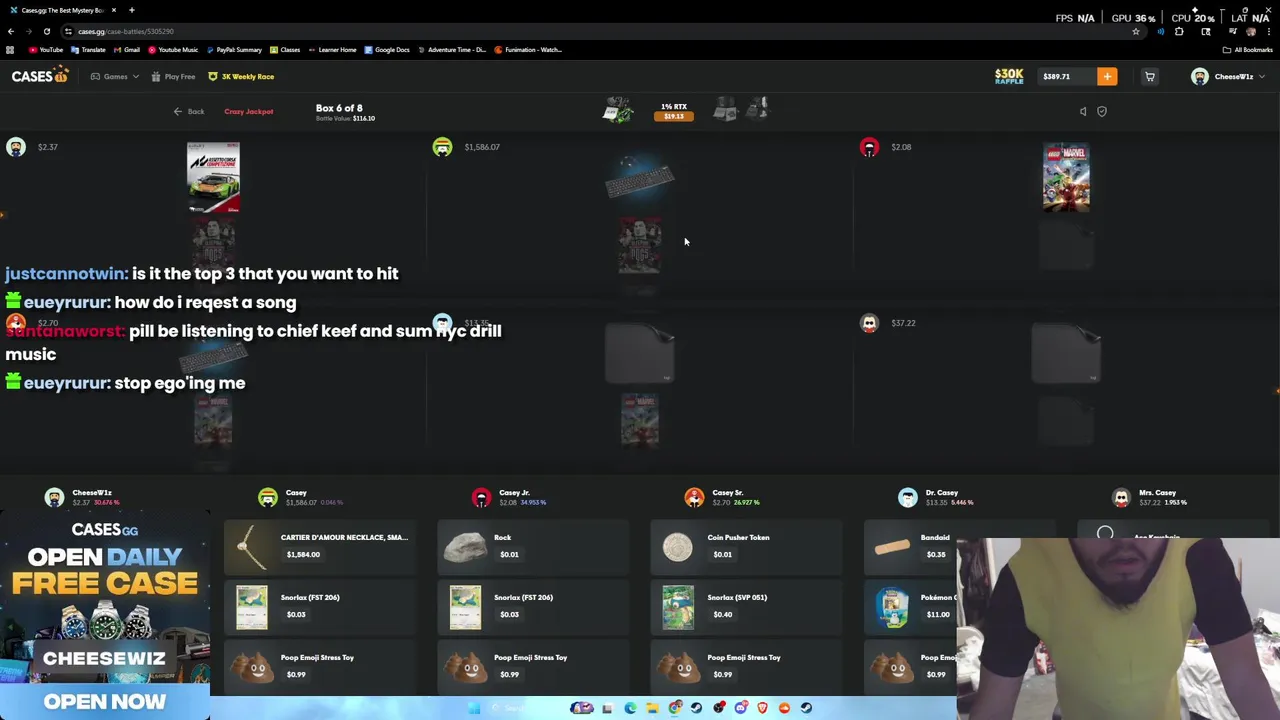Open the shopping cart

pyautogui.click(x=1150, y=76)
